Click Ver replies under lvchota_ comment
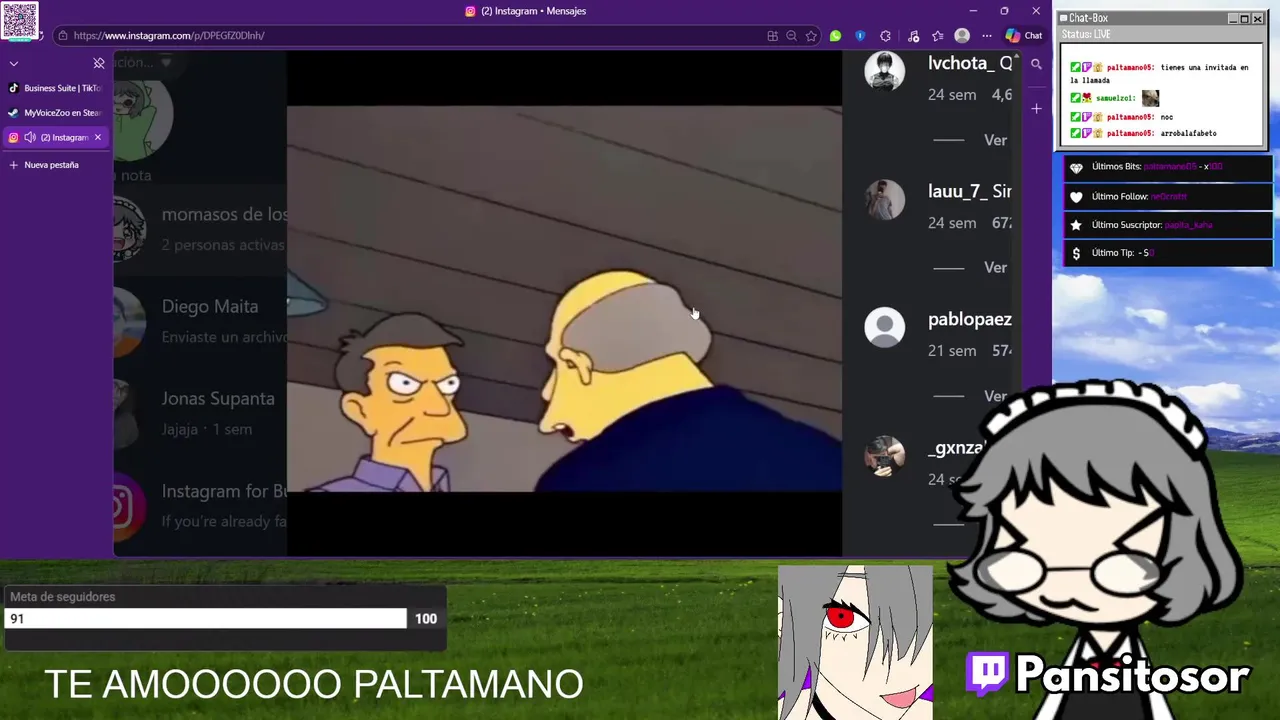 click(995, 140)
